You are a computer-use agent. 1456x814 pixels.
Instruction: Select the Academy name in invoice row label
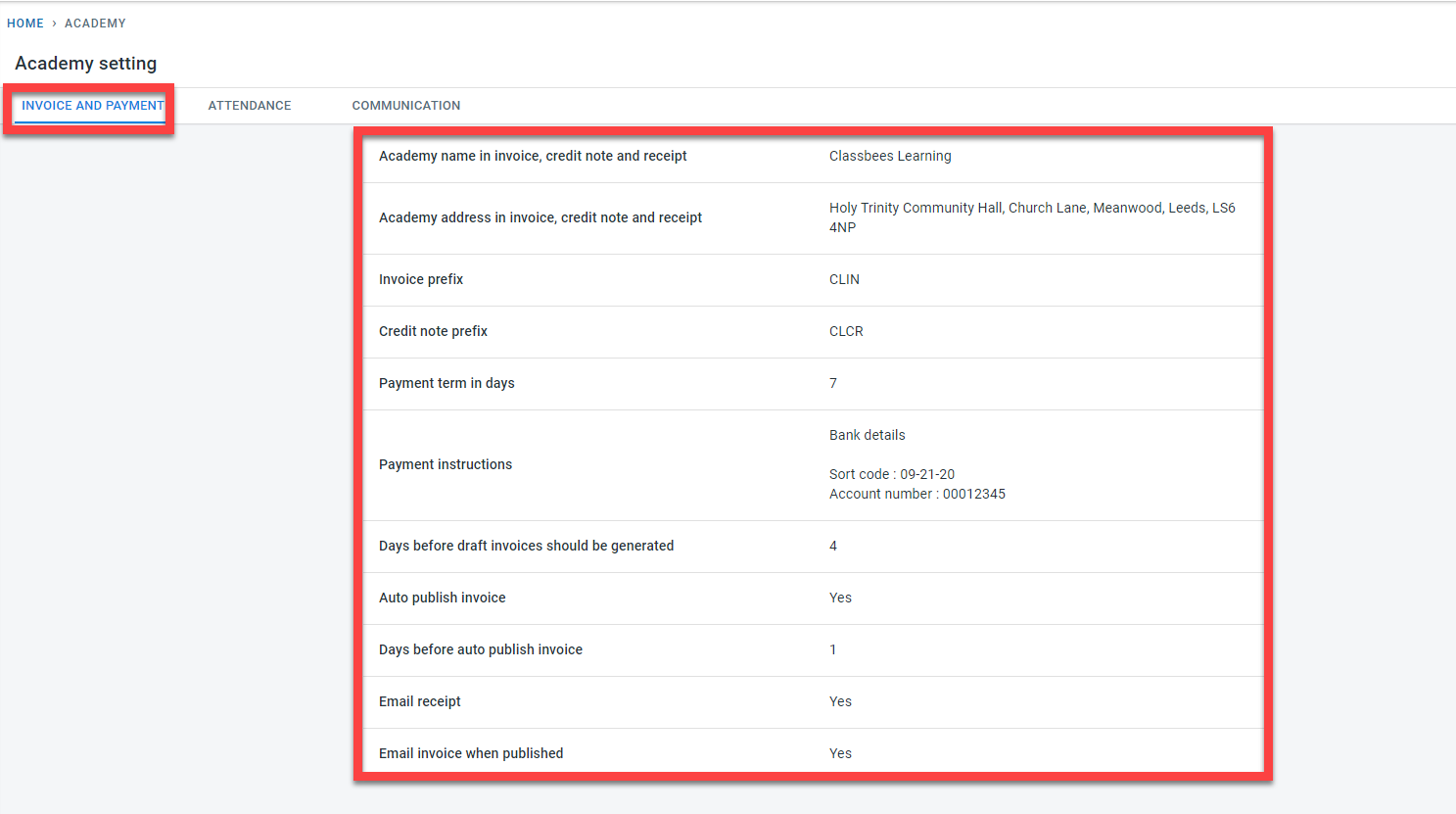533,156
